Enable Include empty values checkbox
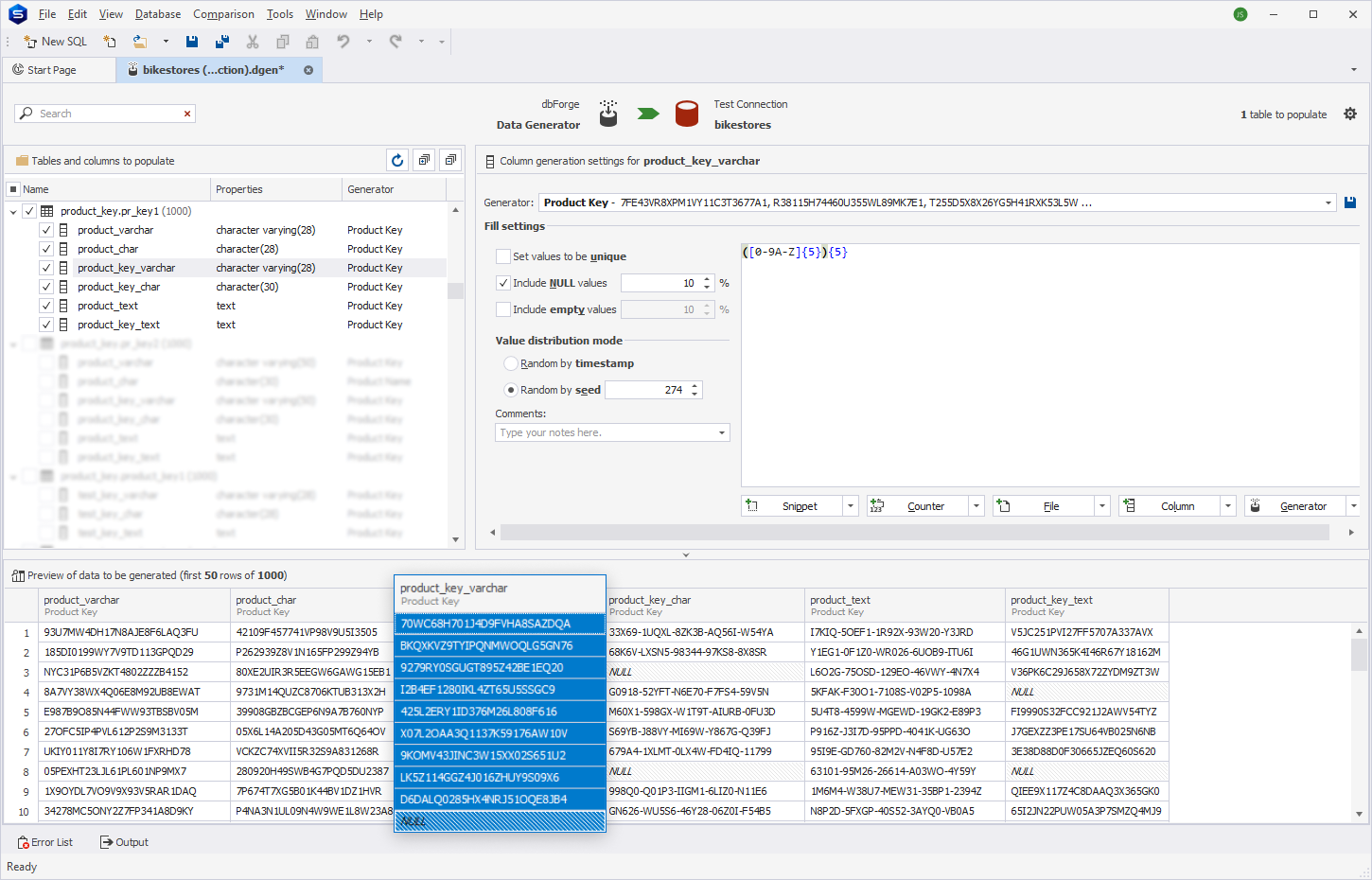The width and height of the screenshot is (1372, 880). 503,309
